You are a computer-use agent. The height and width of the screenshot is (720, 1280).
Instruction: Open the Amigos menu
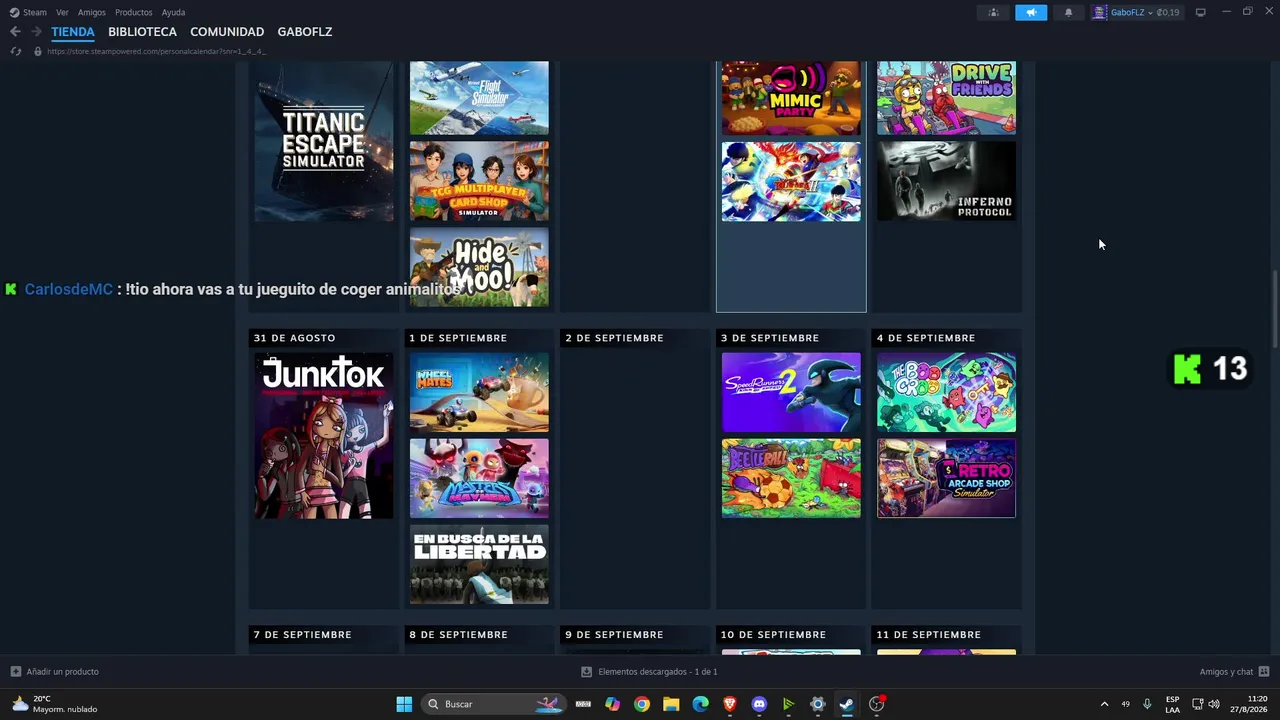click(x=92, y=13)
